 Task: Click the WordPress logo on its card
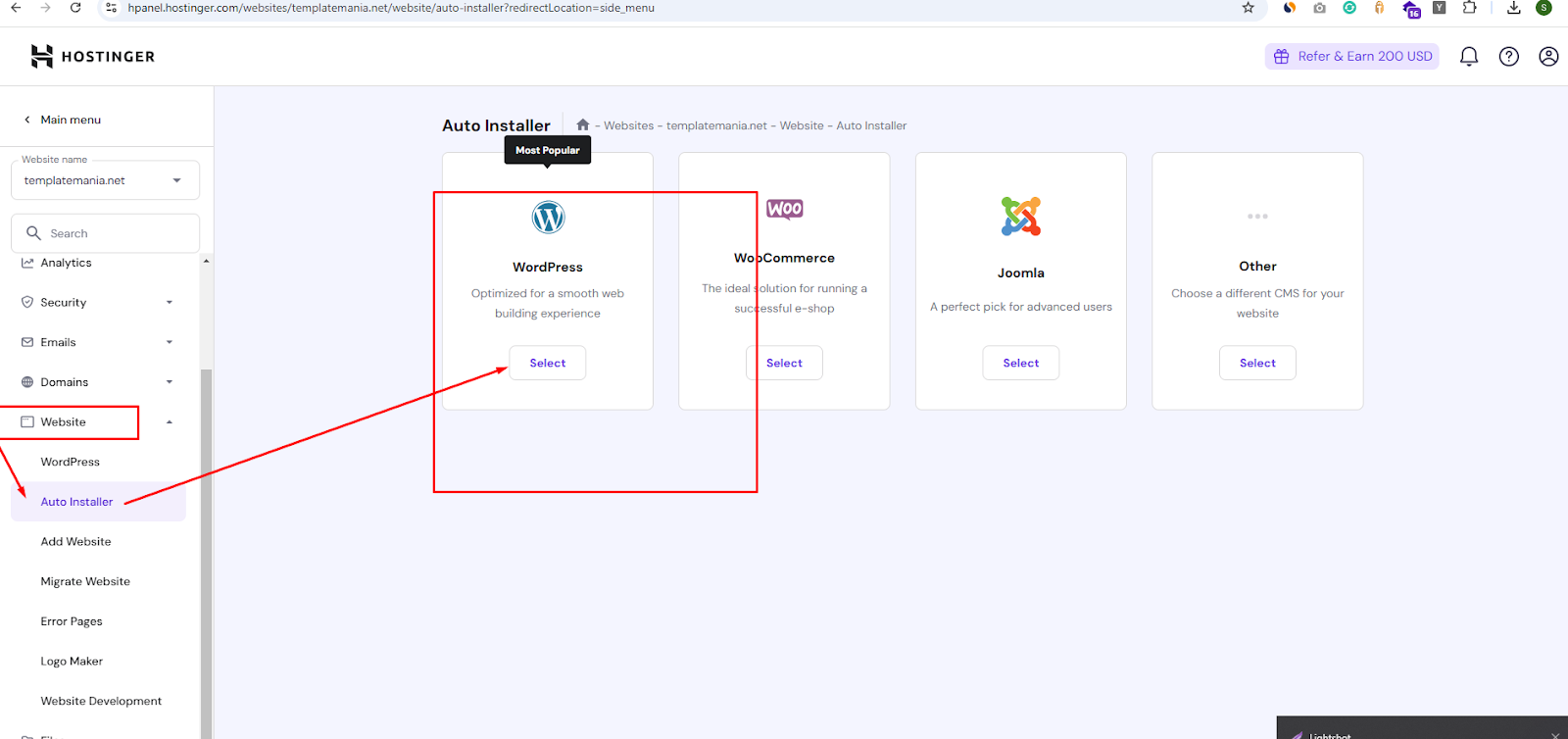pyautogui.click(x=548, y=217)
